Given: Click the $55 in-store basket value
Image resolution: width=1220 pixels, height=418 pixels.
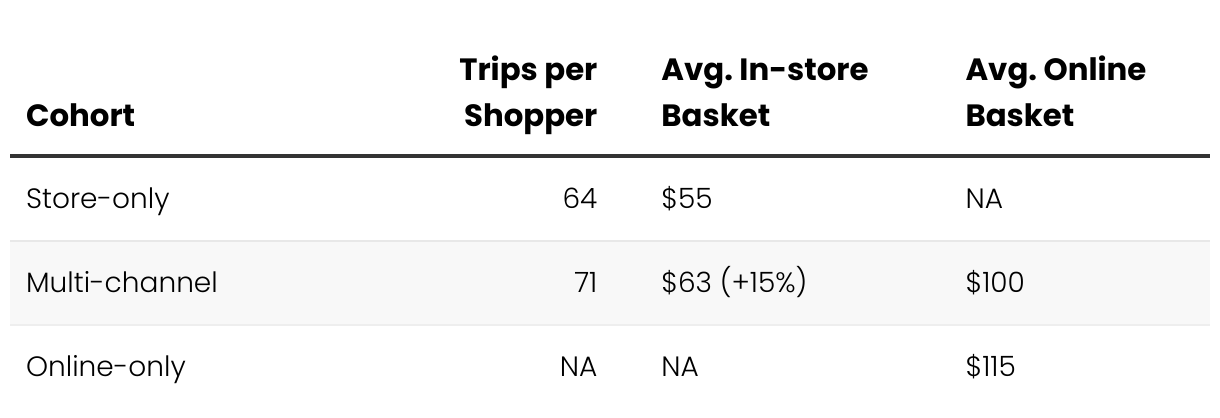Looking at the screenshot, I should click(x=686, y=198).
